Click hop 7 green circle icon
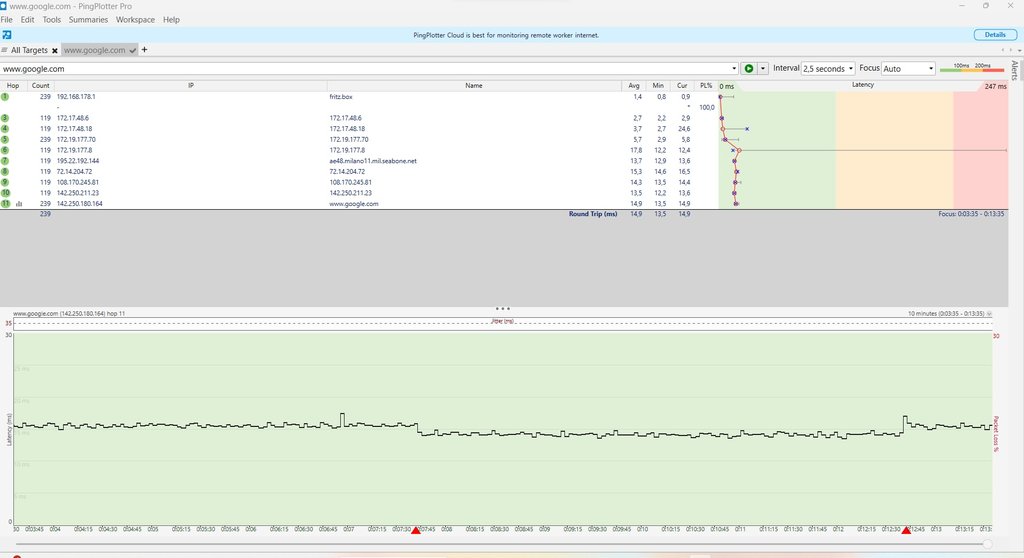 click(x=5, y=161)
